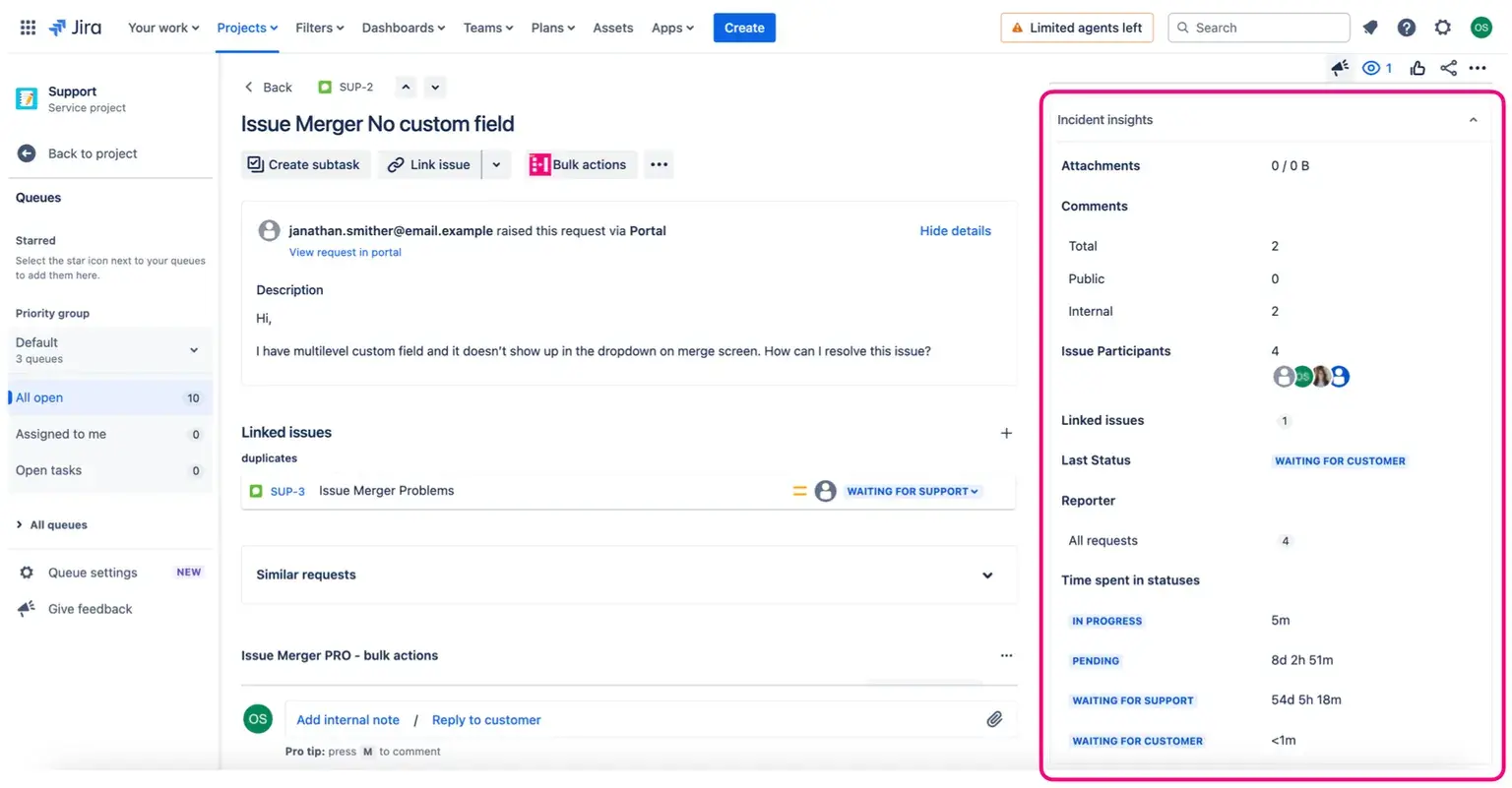Open the Dashboards menu
Viewport: 1512px width, 788px height.
(x=403, y=28)
